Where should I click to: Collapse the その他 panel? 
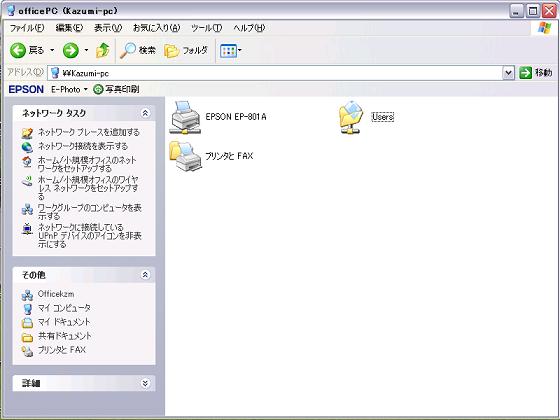145,275
